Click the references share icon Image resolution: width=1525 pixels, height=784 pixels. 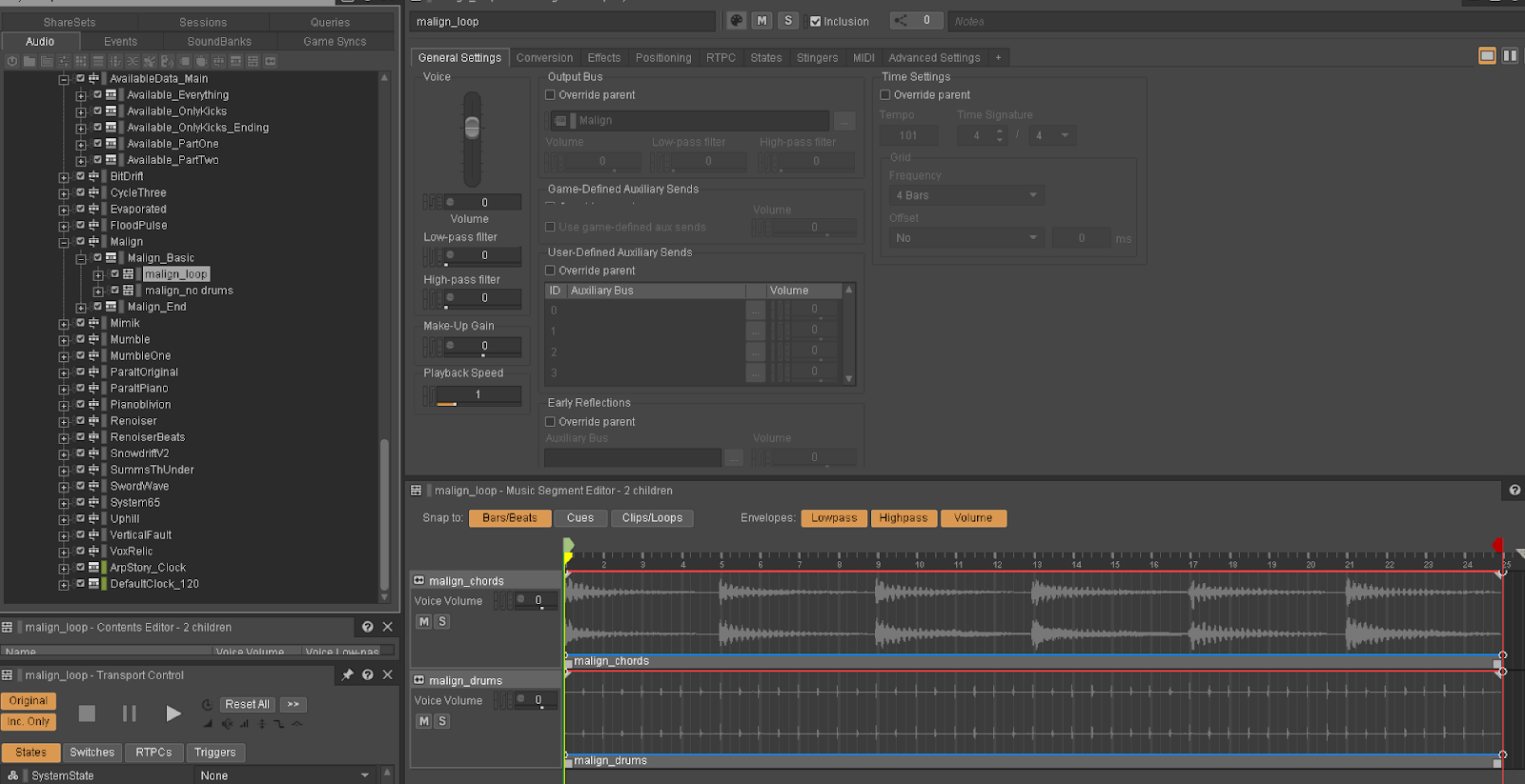901,20
